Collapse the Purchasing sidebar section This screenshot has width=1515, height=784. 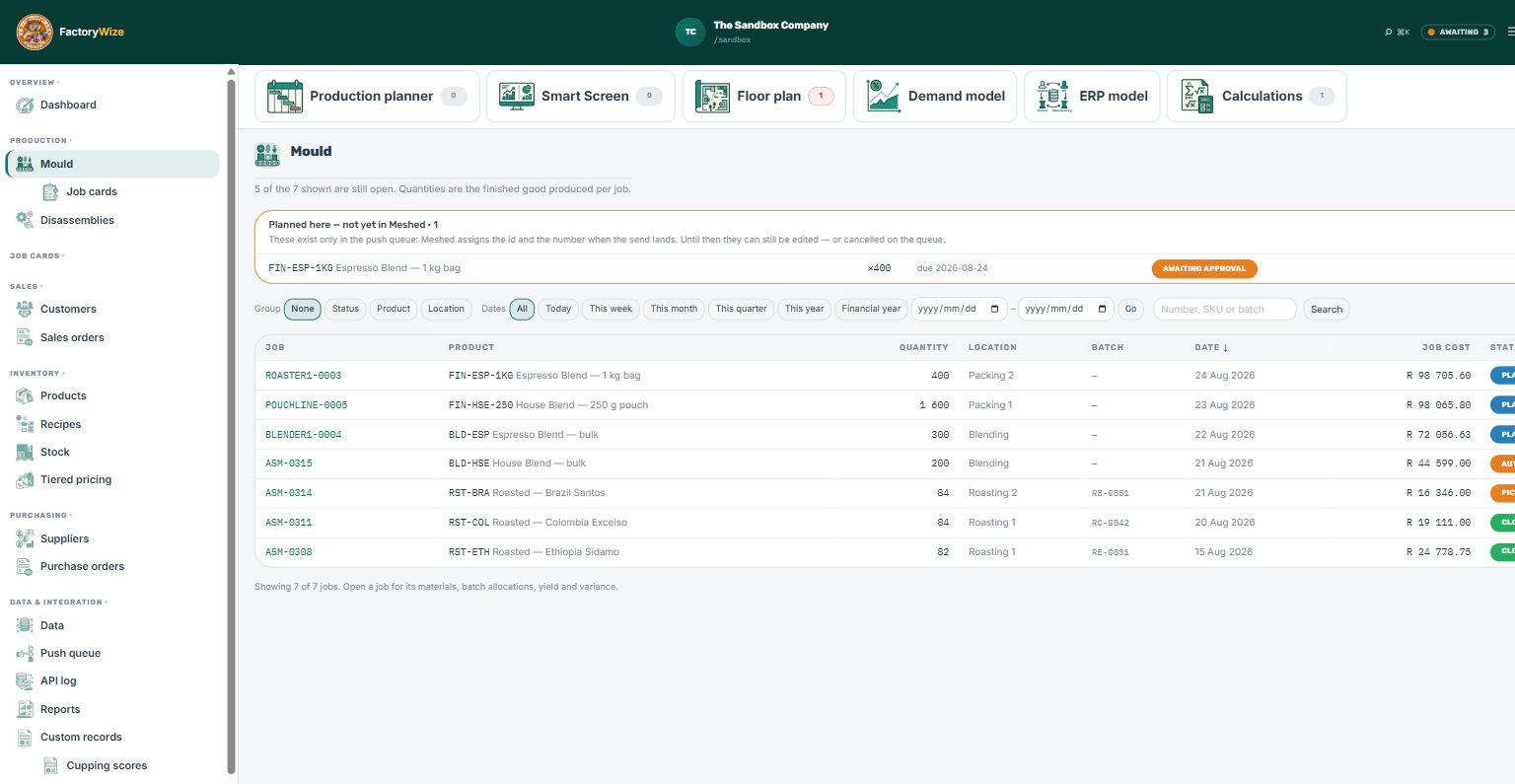tap(41, 516)
